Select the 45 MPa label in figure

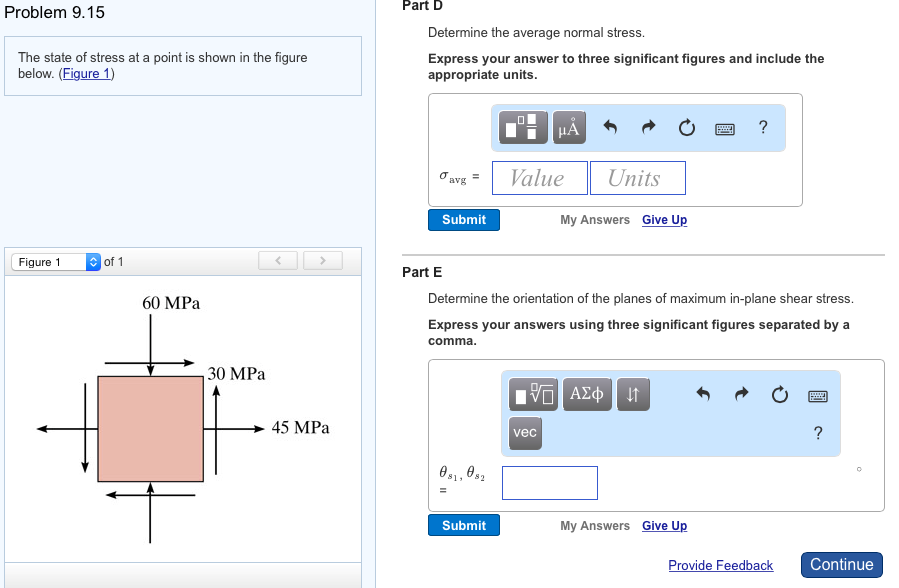click(300, 428)
